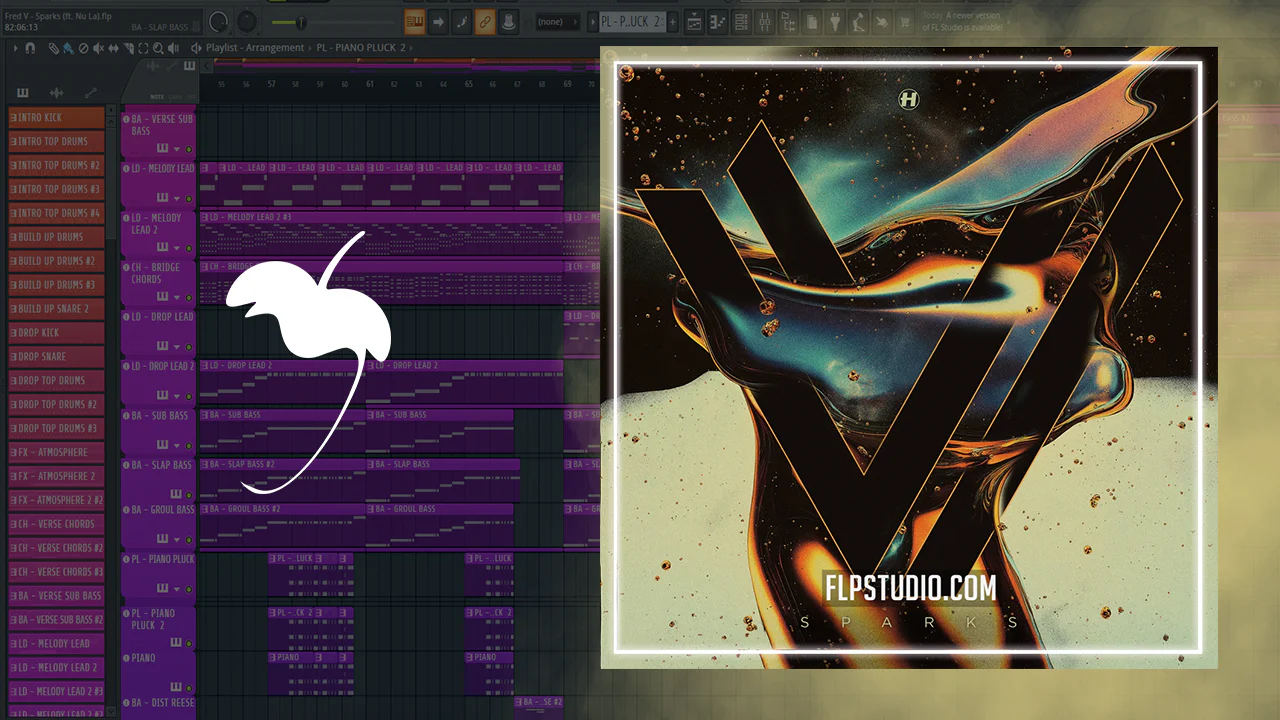This screenshot has height=720, width=1280.
Task: Open the Mixer from toolbar
Action: 766,22
